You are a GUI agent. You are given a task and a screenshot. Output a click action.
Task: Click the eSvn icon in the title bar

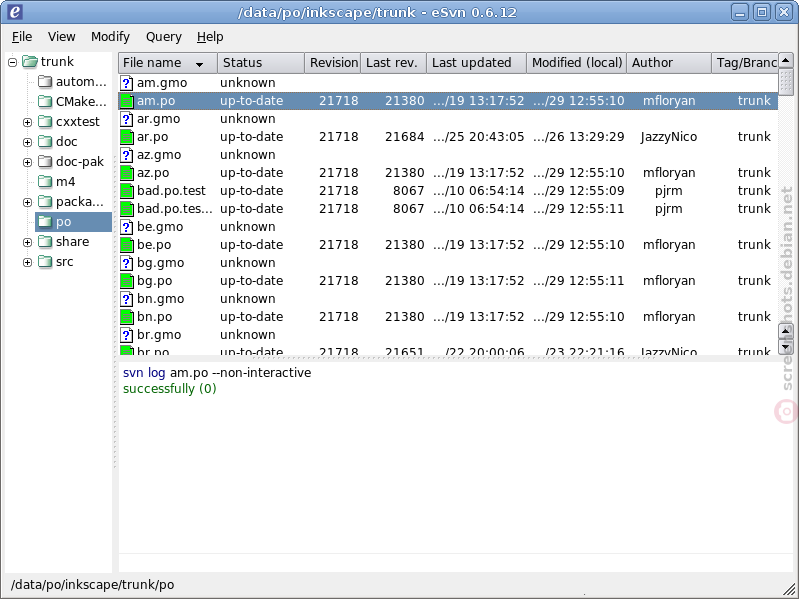click(x=15, y=12)
